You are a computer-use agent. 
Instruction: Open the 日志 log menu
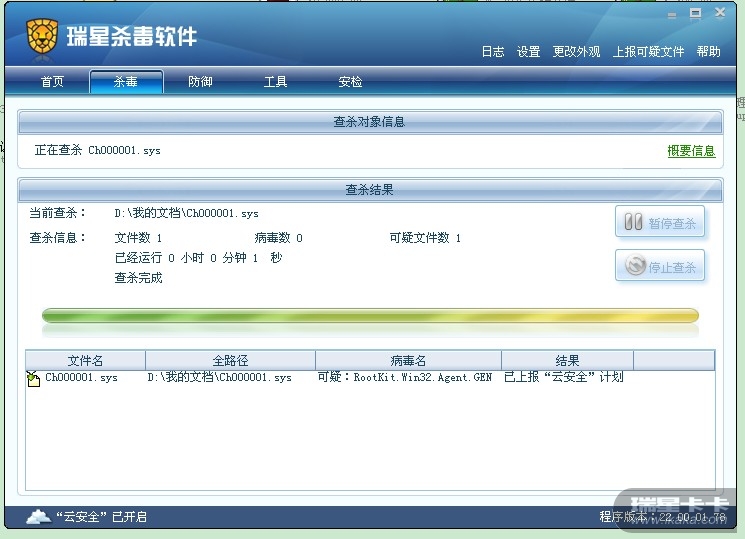(493, 51)
